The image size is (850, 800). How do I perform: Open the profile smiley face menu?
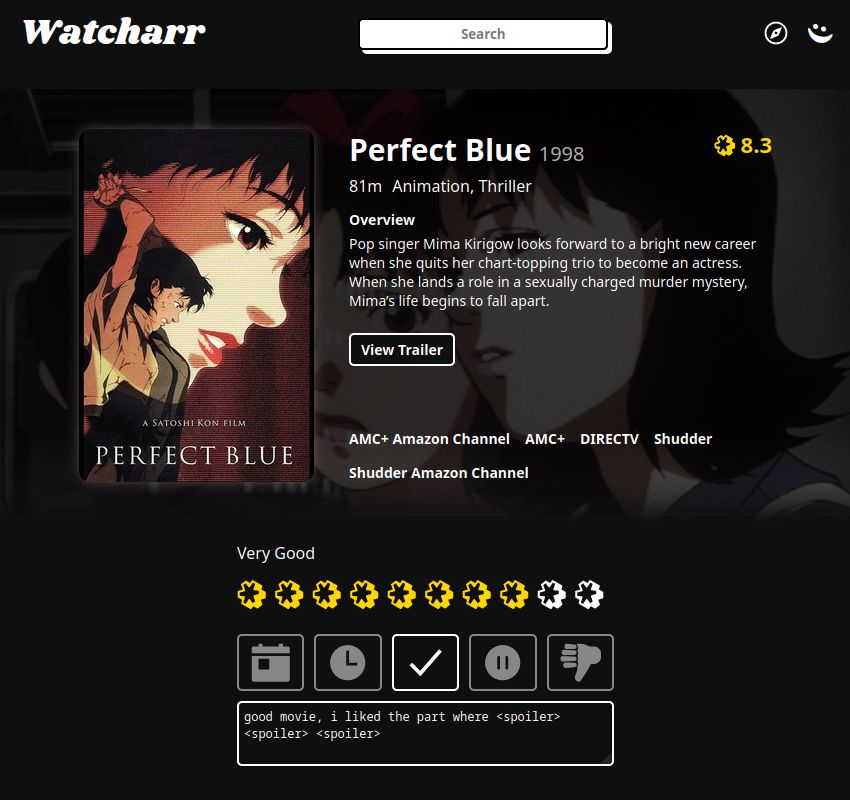[x=820, y=33]
